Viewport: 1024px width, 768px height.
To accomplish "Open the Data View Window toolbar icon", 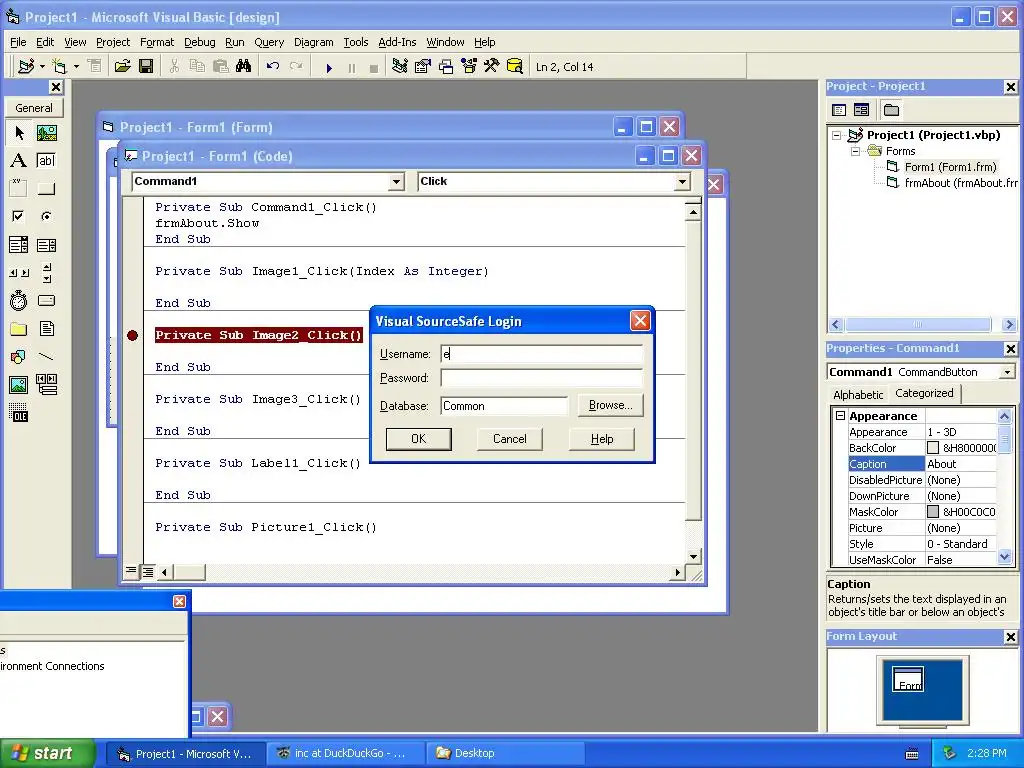I will coord(515,67).
